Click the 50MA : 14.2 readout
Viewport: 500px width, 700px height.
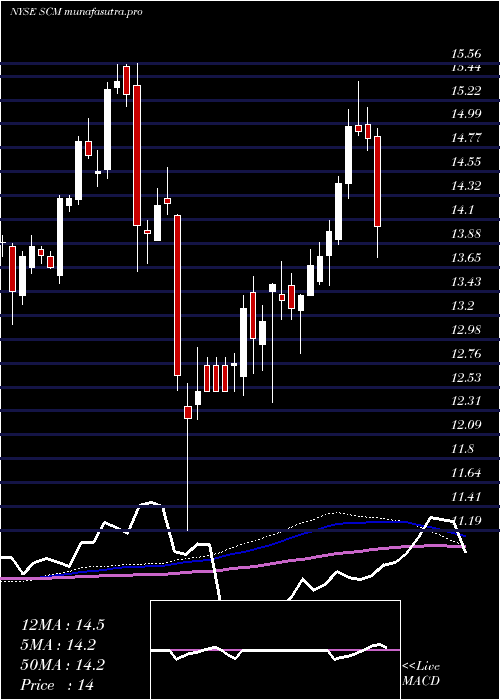tap(63, 665)
